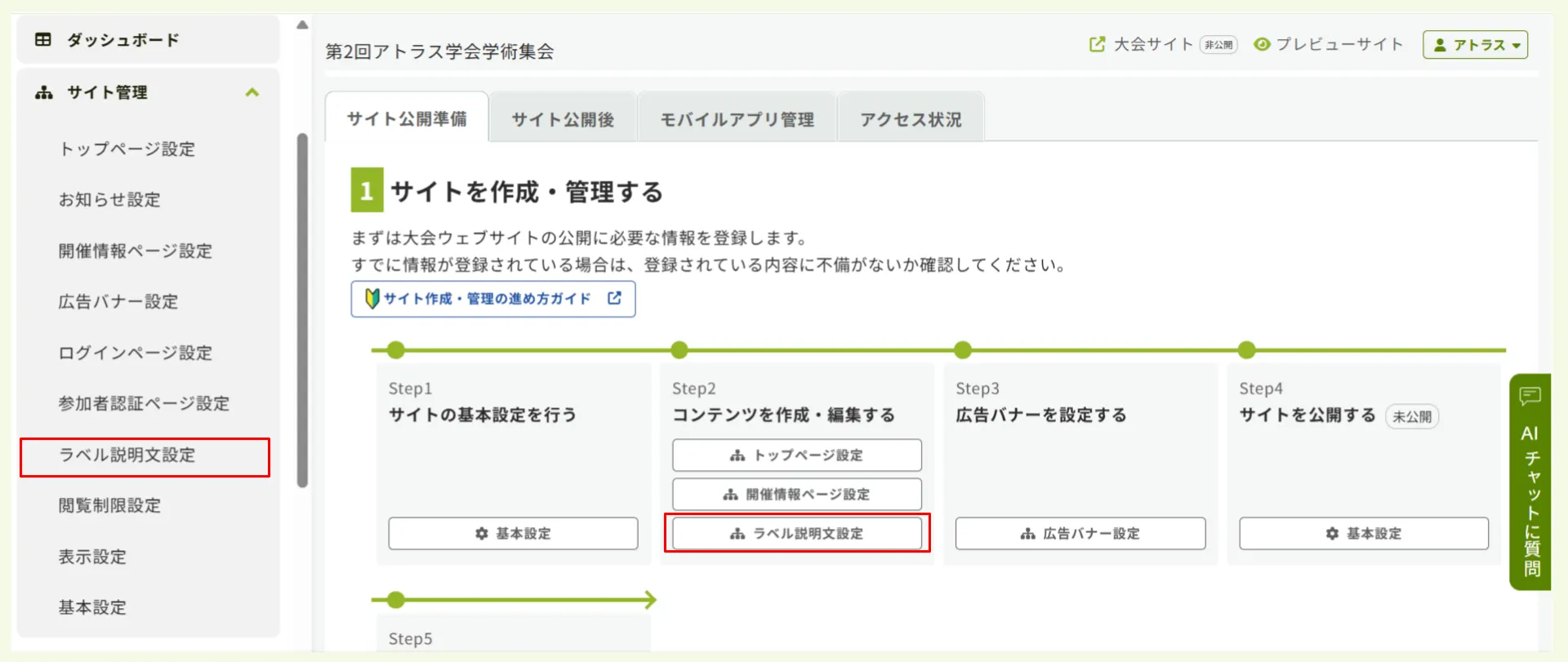1568x662 pixels.
Task: Click Step1 基本設定 button
Action: tap(513, 533)
